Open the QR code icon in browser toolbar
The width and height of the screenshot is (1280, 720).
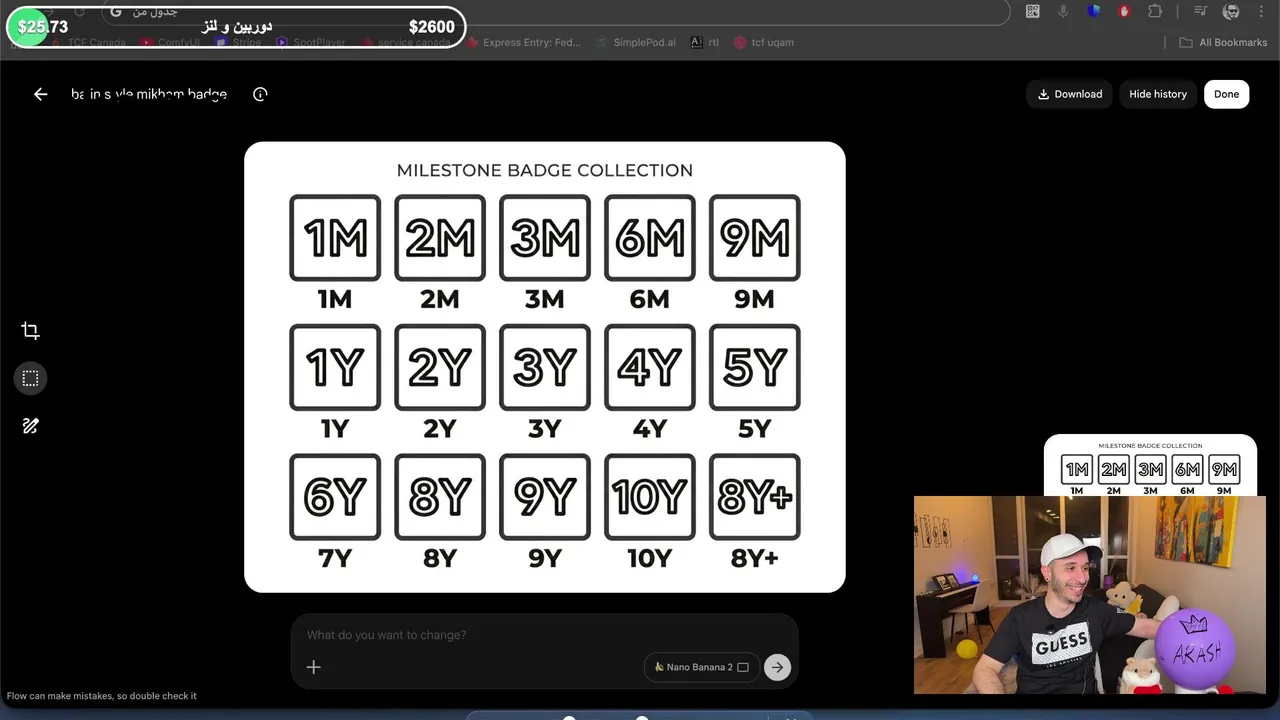pos(1033,11)
